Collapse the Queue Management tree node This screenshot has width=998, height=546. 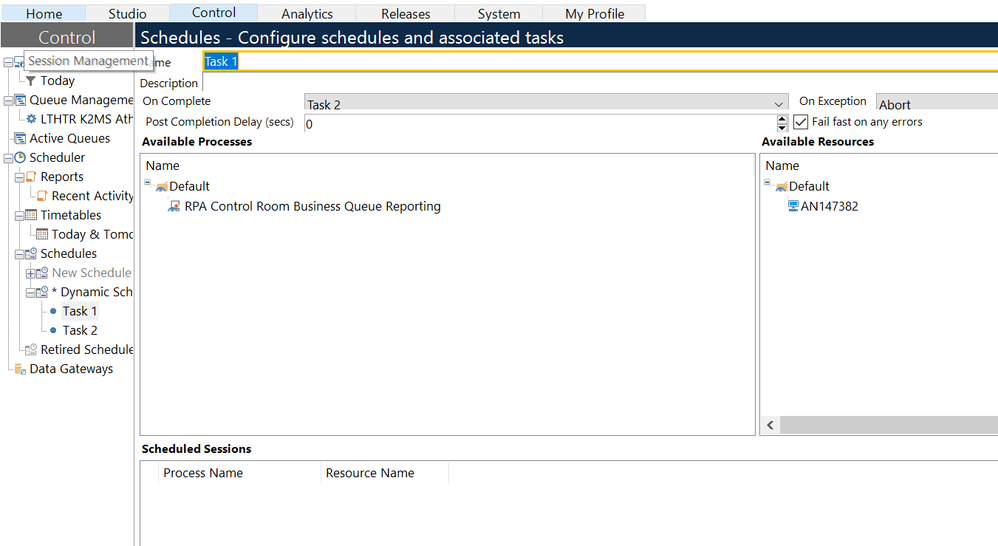click(8, 101)
